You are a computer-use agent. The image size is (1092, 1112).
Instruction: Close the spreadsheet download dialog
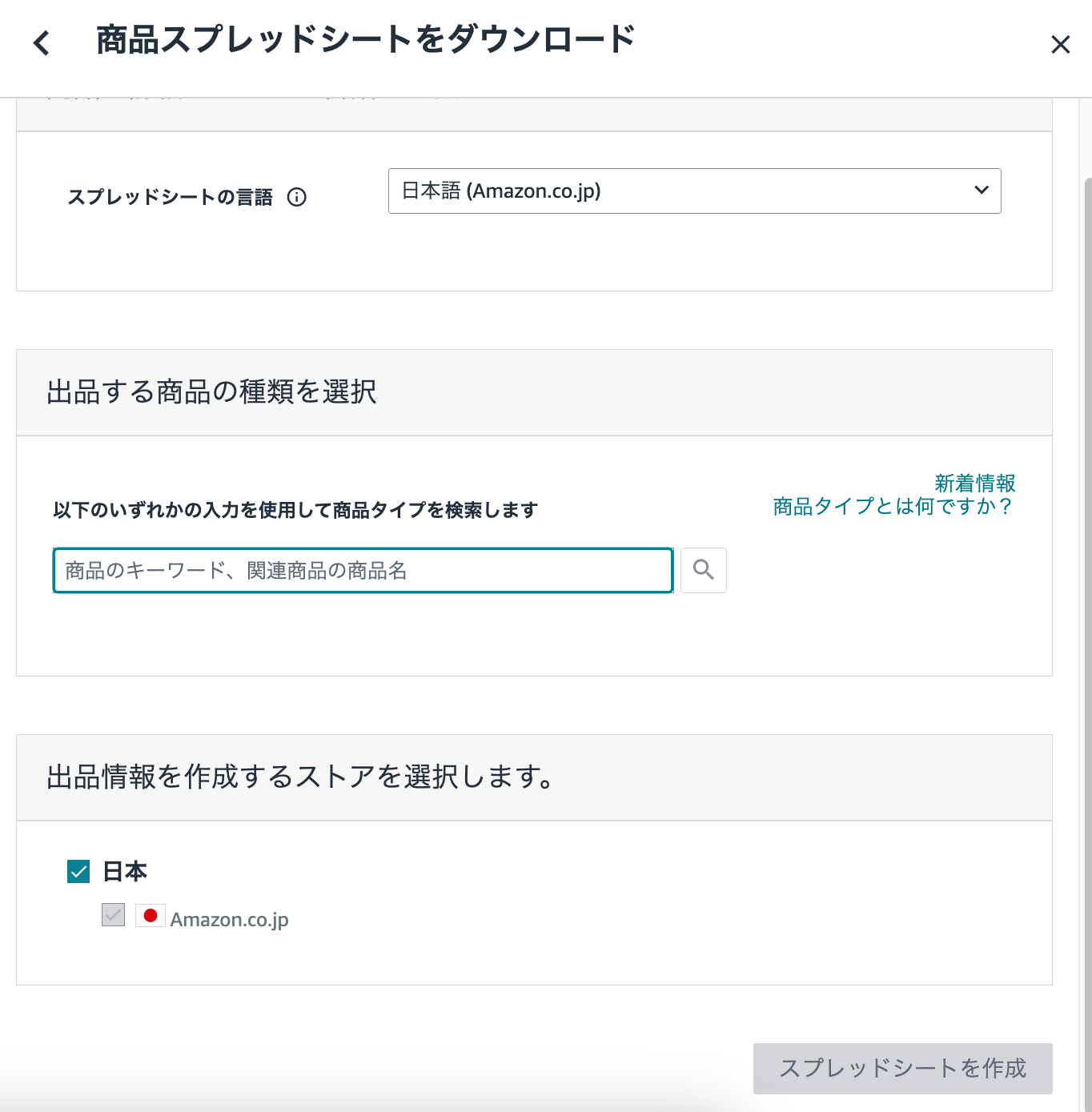pyautogui.click(x=1060, y=45)
